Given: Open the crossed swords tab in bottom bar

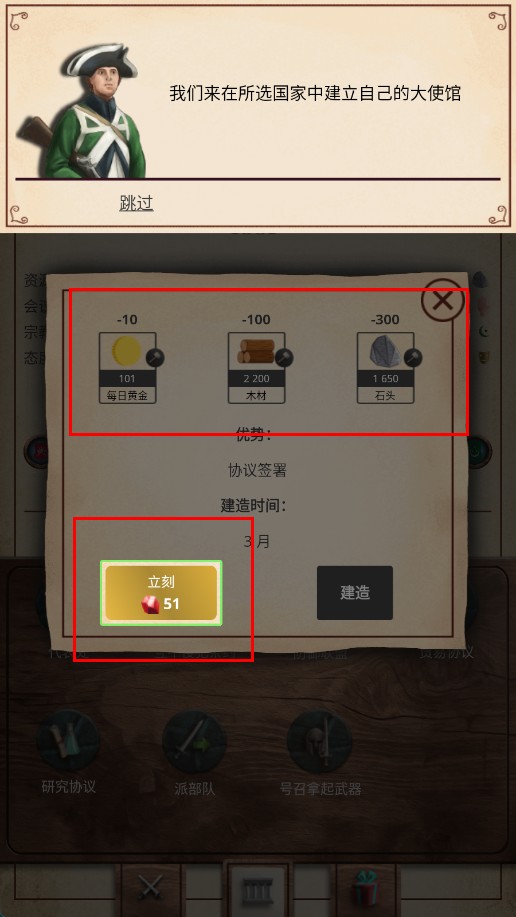Looking at the screenshot, I should tap(150, 889).
